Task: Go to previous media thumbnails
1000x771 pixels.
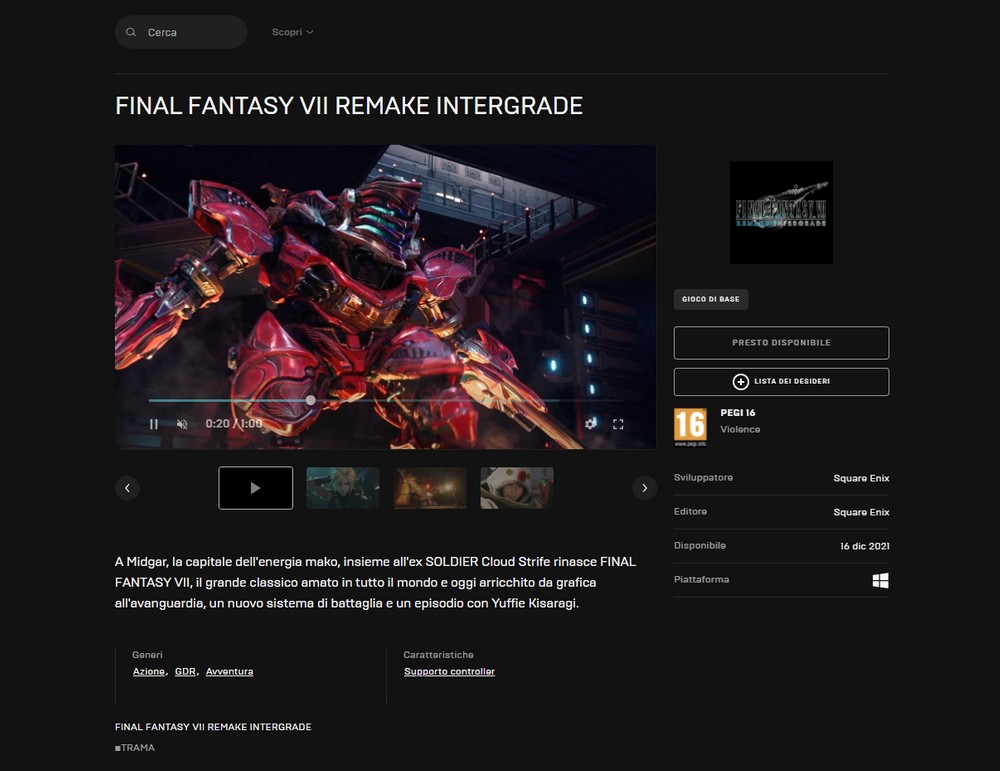Action: [x=128, y=488]
